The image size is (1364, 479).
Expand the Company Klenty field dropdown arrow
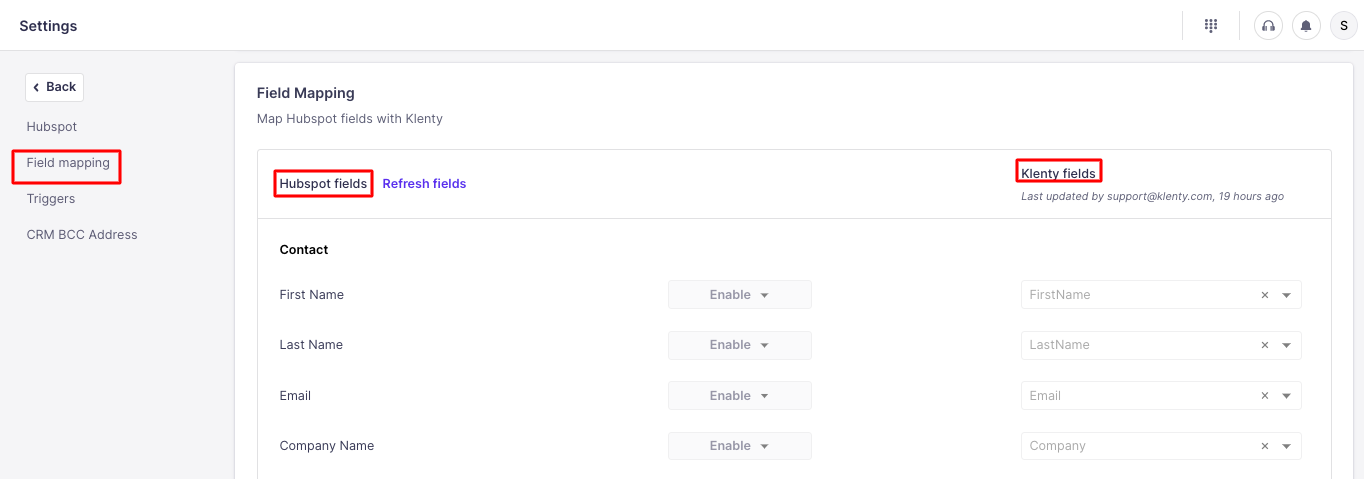tap(1286, 446)
